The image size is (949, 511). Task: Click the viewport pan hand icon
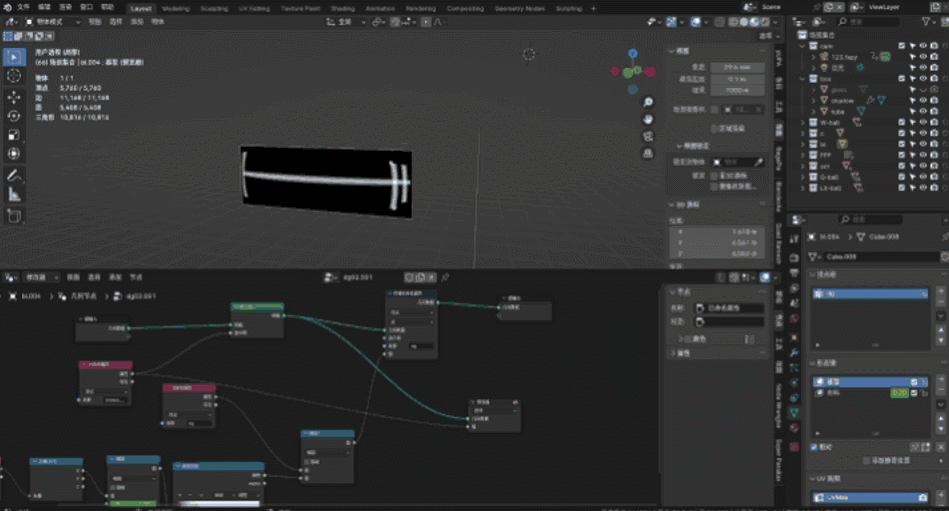tap(648, 119)
